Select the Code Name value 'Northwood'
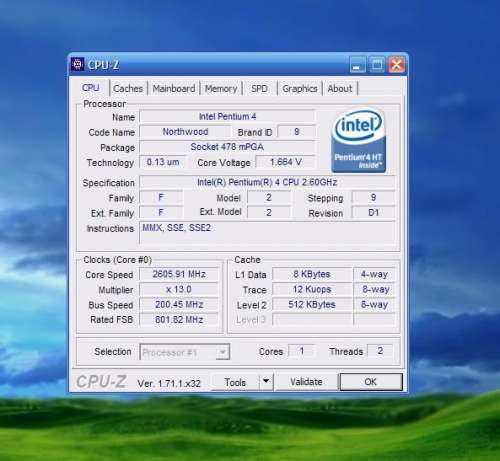500x461 pixels. 185,132
